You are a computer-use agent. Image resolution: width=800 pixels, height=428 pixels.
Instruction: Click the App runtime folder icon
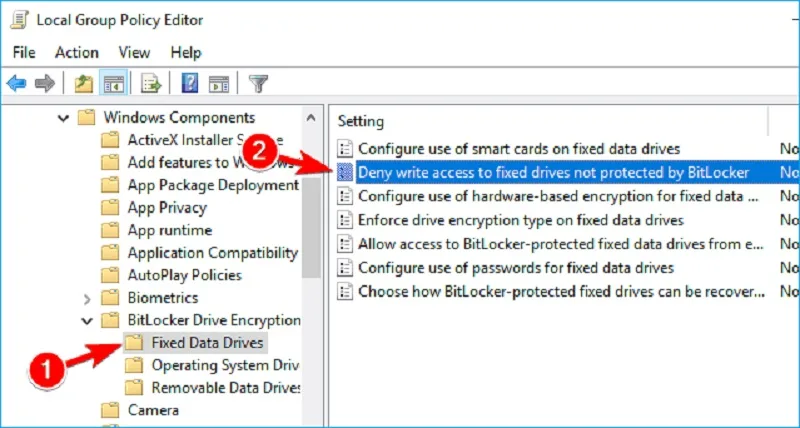110,230
